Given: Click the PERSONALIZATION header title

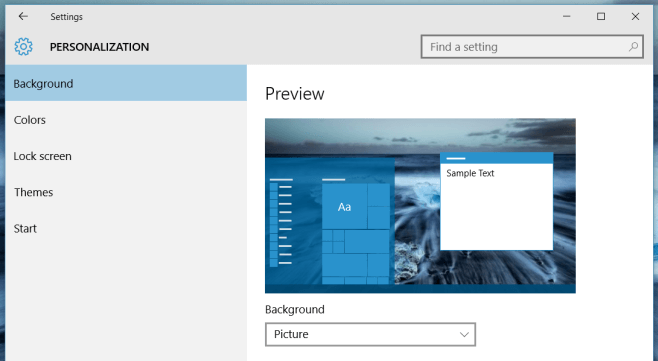Looking at the screenshot, I should (x=99, y=47).
